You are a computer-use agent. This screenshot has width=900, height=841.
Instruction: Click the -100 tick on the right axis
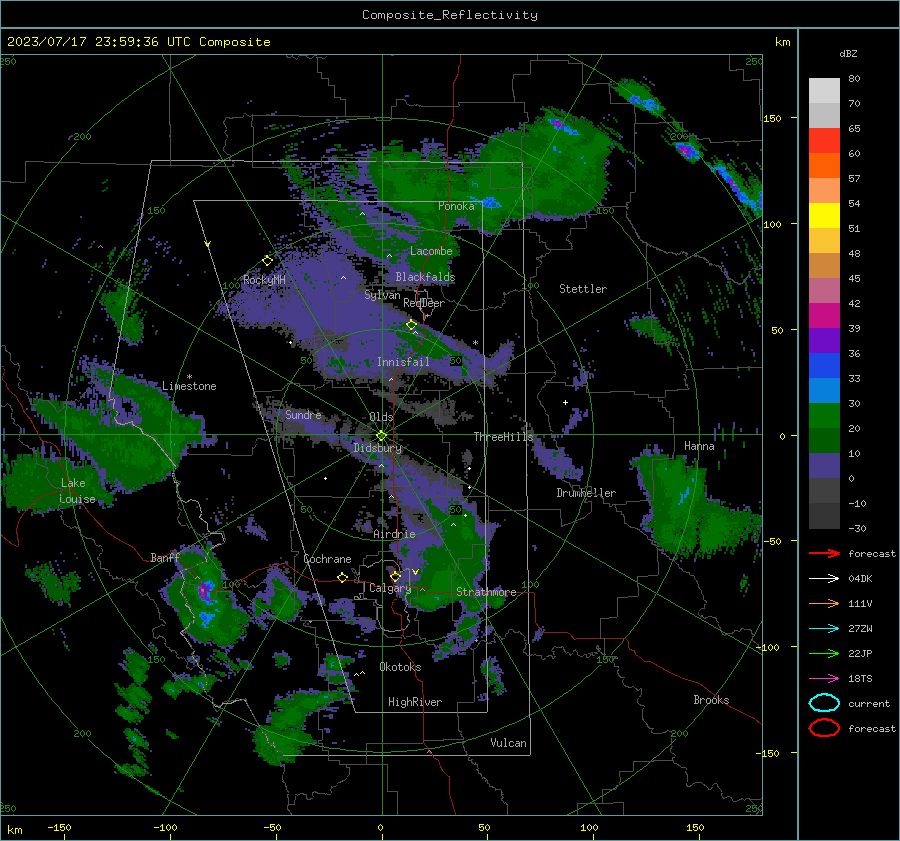[768, 647]
